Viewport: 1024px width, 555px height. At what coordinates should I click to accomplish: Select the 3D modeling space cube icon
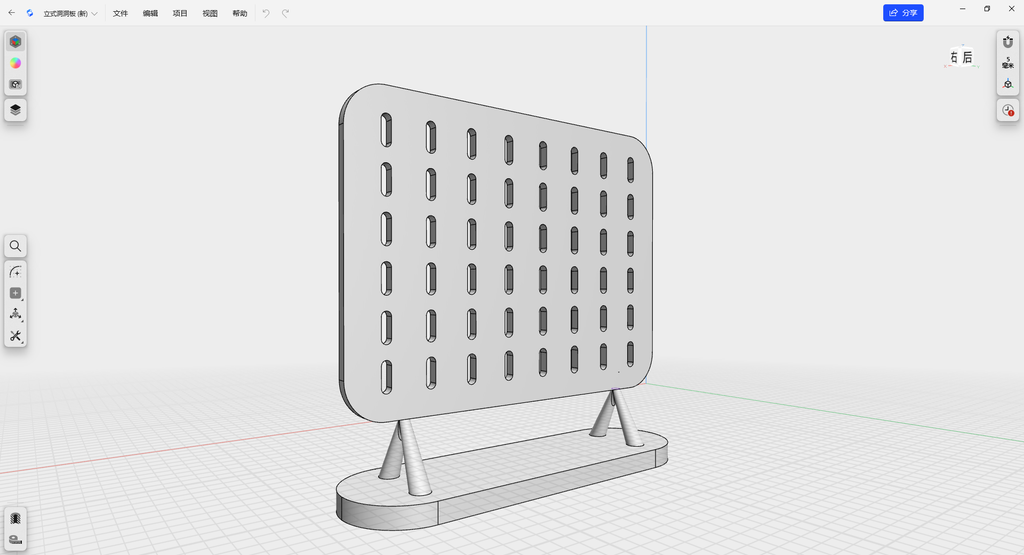tap(16, 42)
